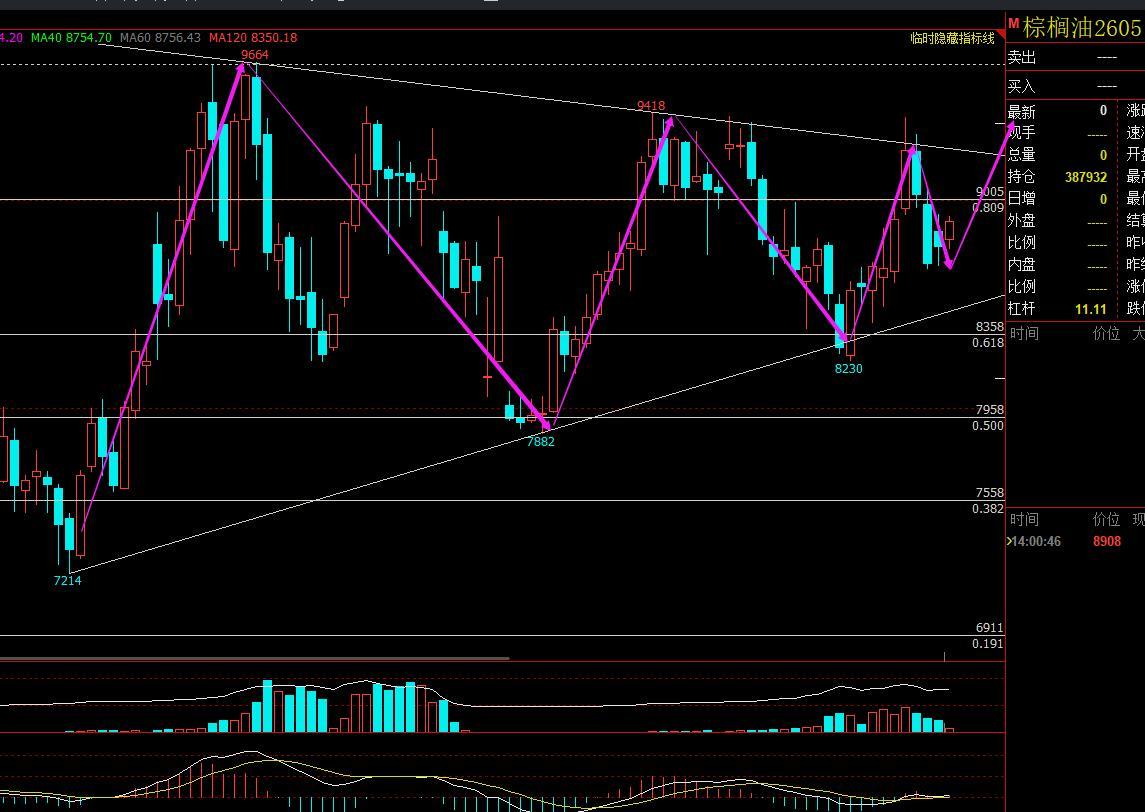Select the 买入 quote row label

click(x=1022, y=86)
